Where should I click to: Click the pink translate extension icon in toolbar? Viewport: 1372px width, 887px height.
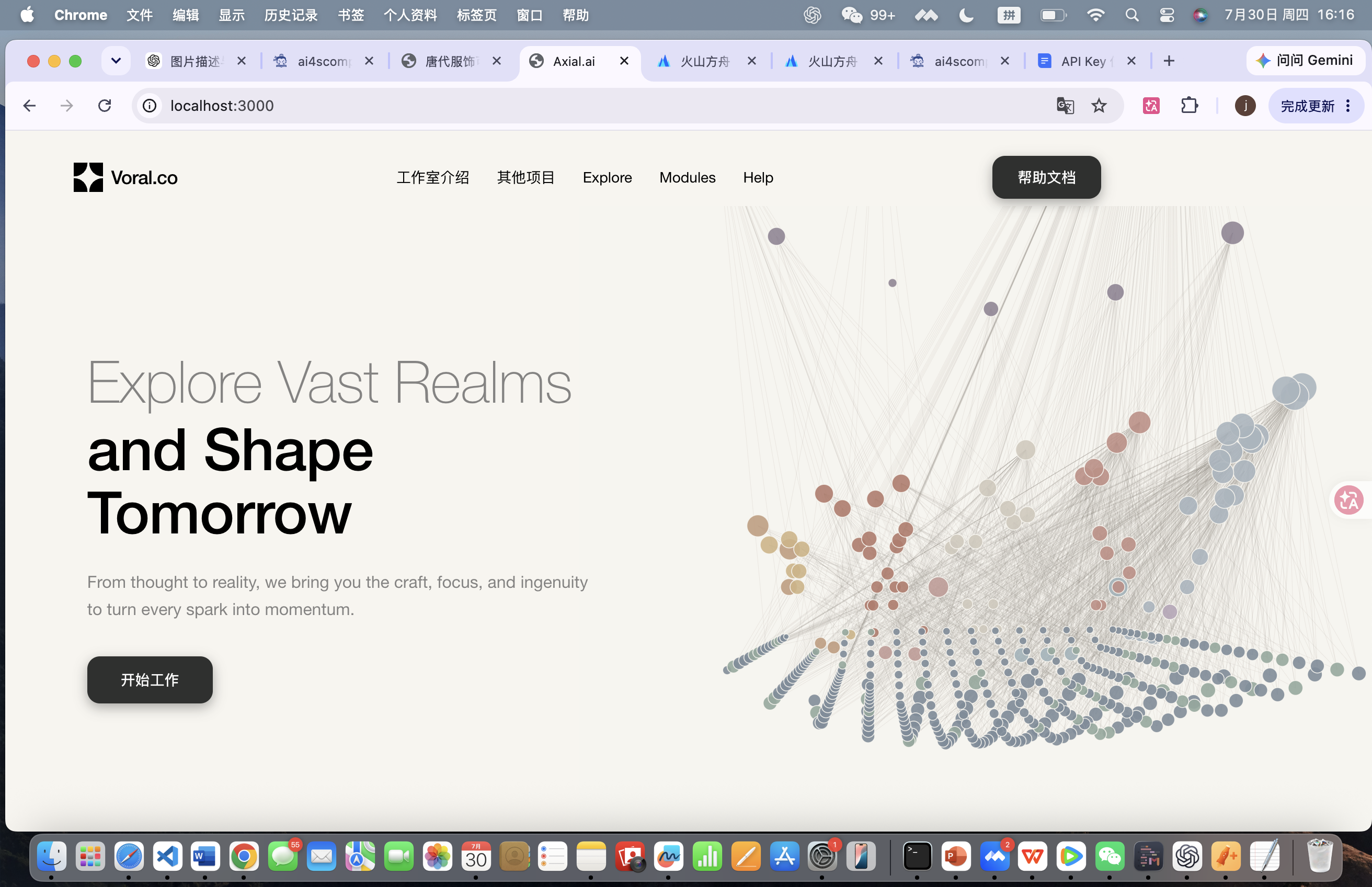(1151, 106)
